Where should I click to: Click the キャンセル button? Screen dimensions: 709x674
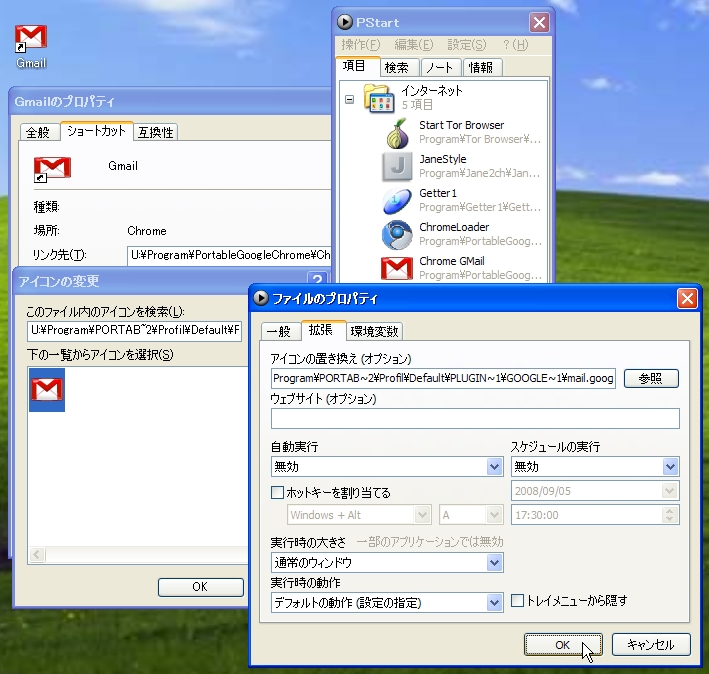click(651, 645)
